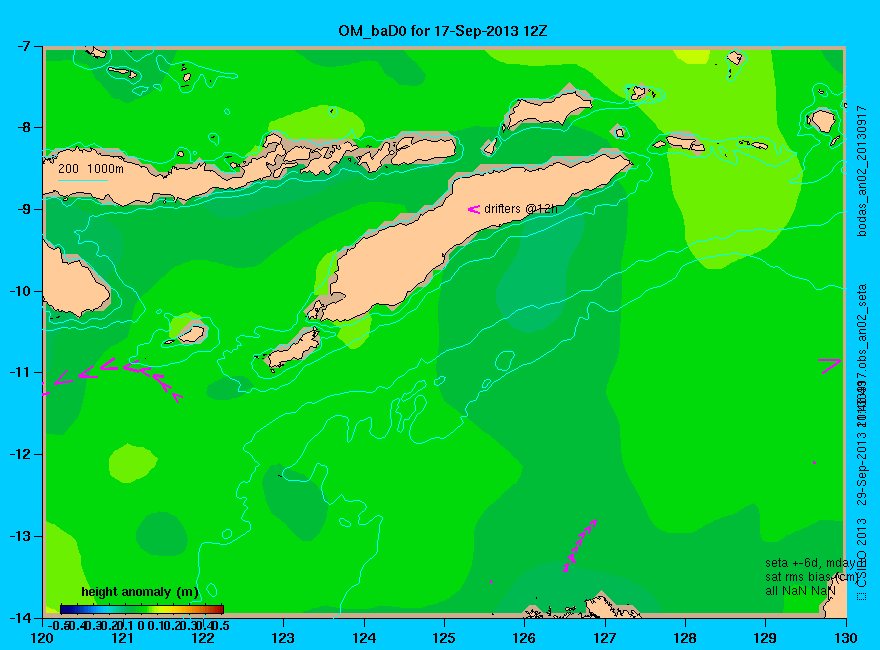This screenshot has width=880, height=650.
Task: Click the '29-Sep-2013' vertical date text
Action: pyautogui.click(x=862, y=468)
